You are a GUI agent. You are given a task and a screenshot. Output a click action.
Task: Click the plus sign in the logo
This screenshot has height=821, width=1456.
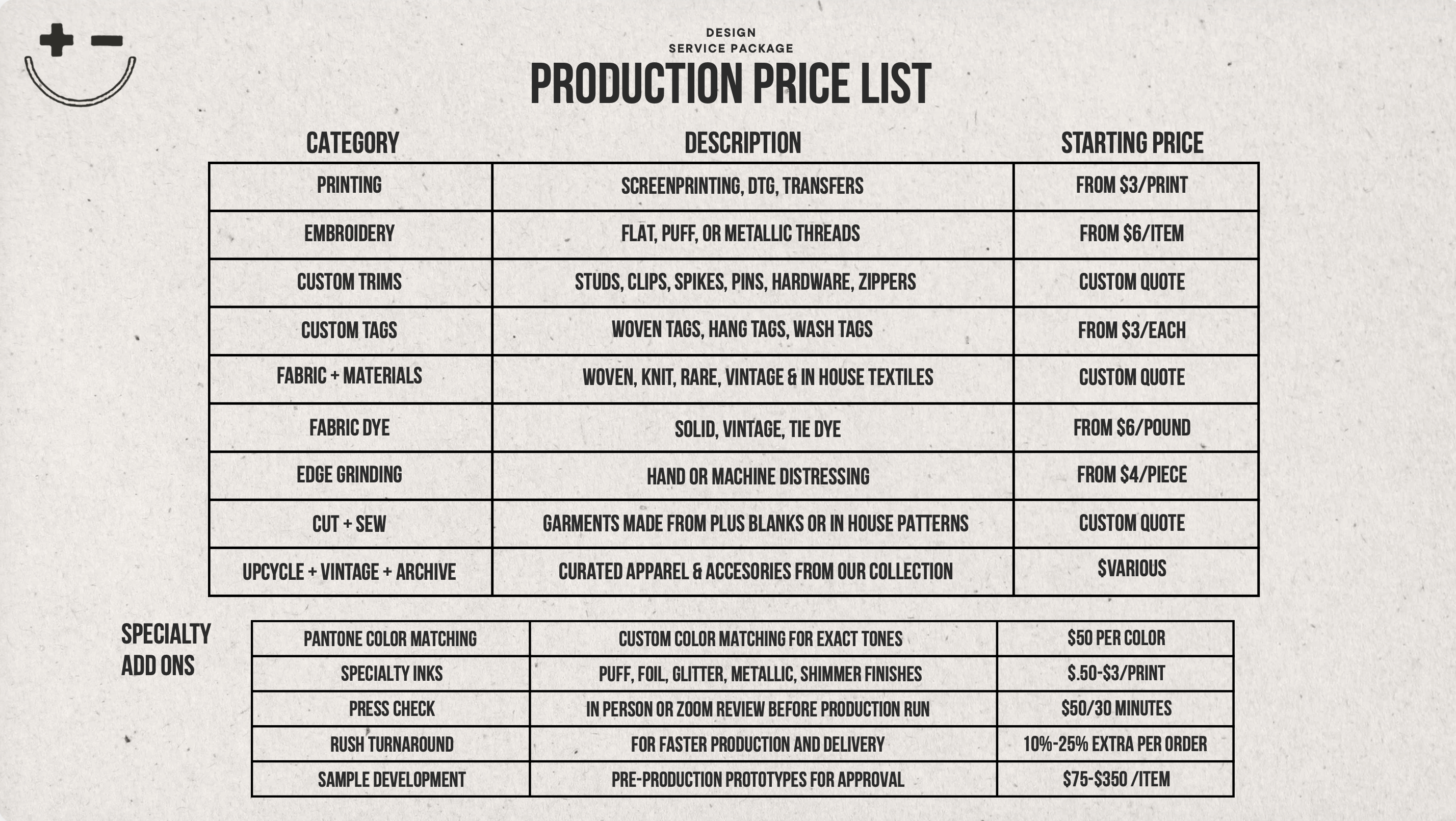point(57,40)
